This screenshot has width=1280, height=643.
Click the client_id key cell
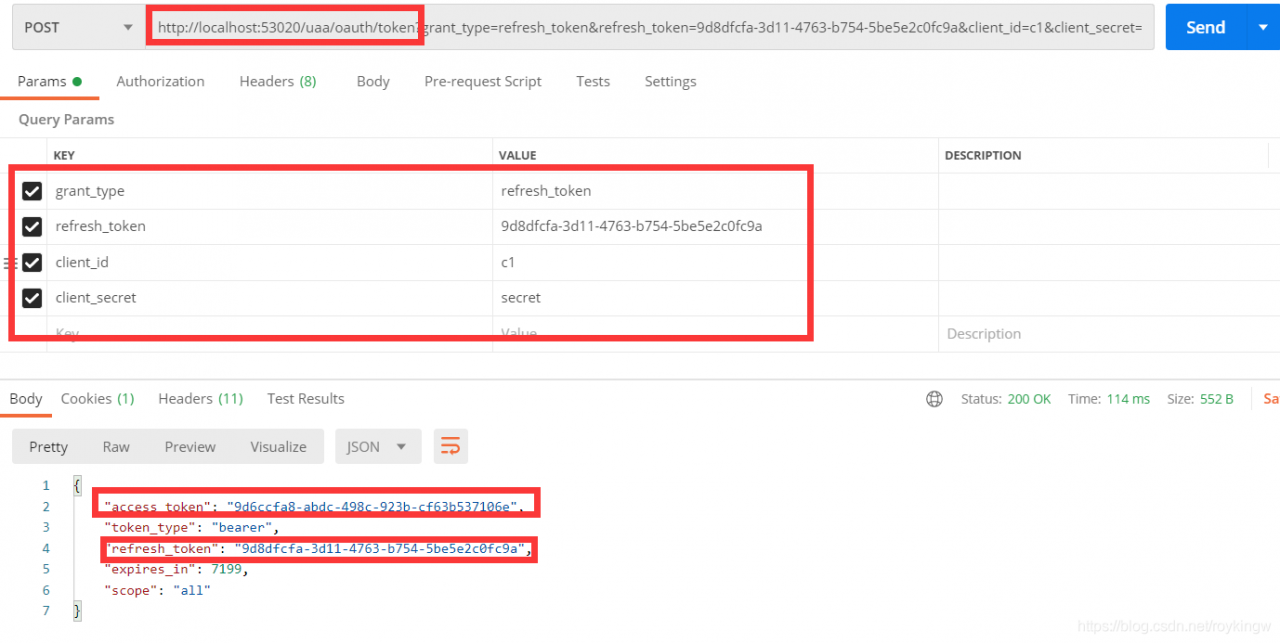point(270,262)
